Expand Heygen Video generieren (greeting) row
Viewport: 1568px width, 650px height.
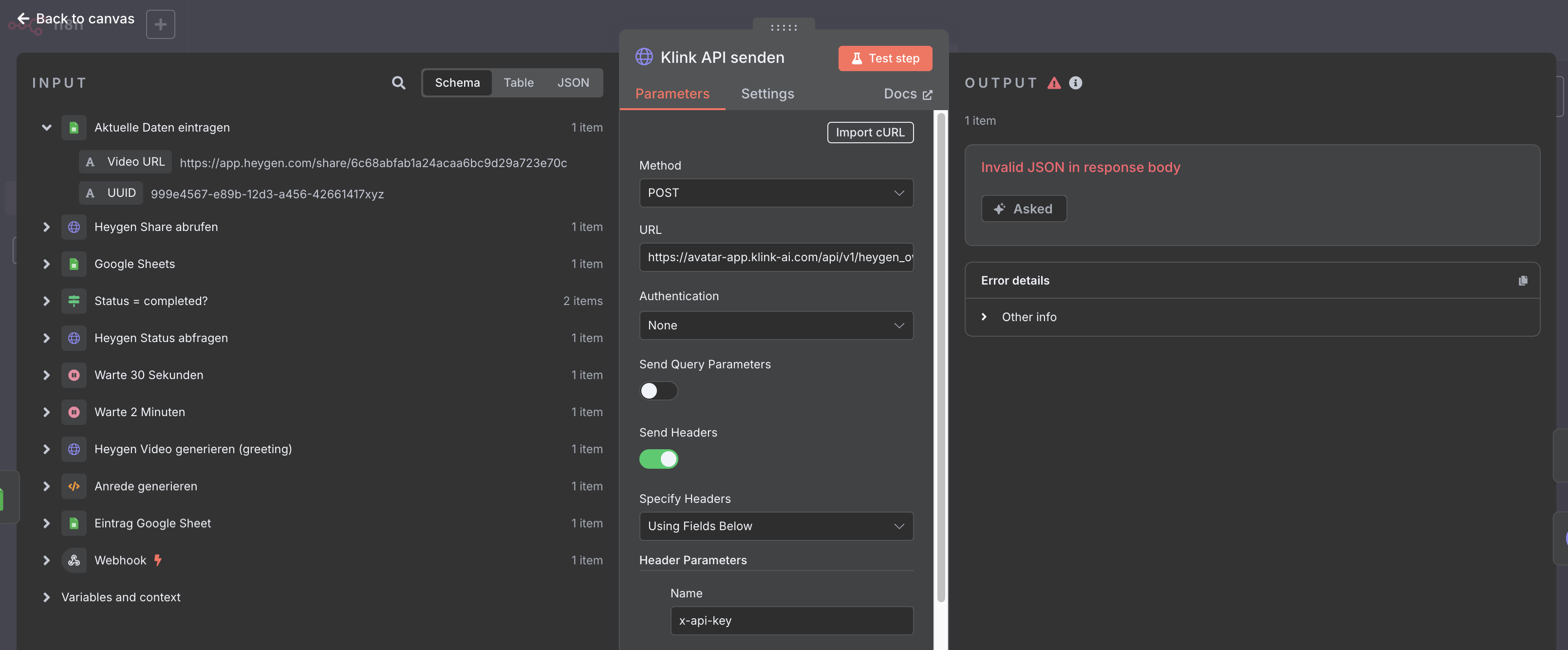(x=46, y=449)
